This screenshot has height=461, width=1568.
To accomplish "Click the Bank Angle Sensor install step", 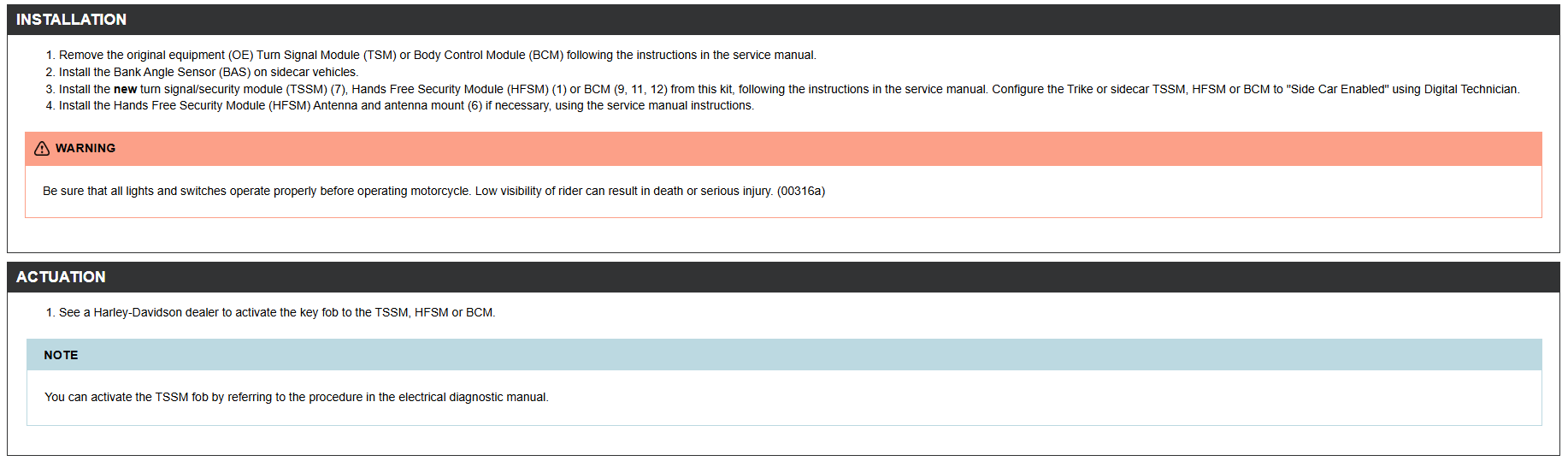I will click(x=208, y=72).
